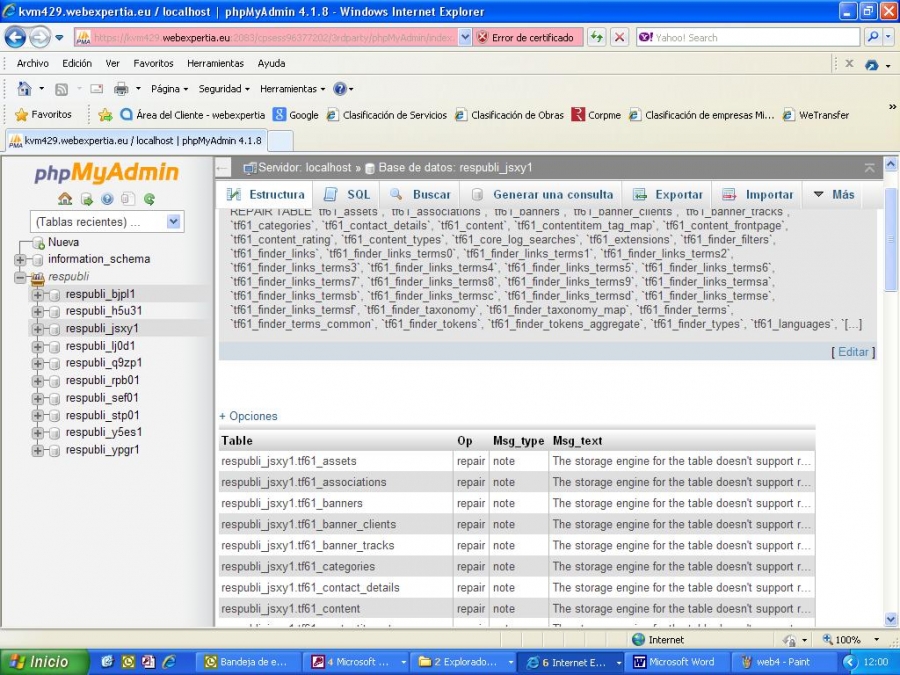Click the blue Help question-mark icon

[340, 89]
